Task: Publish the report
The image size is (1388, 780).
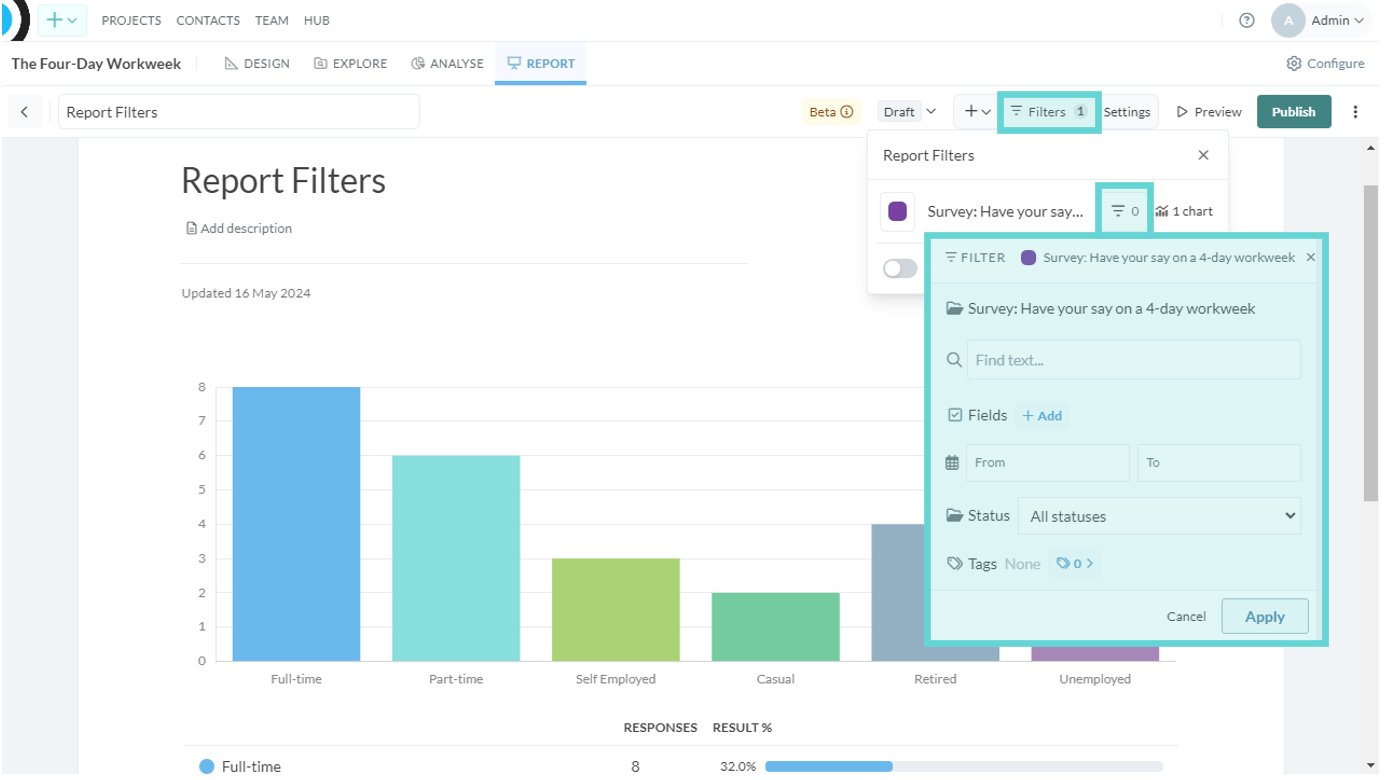Action: click(x=1293, y=112)
